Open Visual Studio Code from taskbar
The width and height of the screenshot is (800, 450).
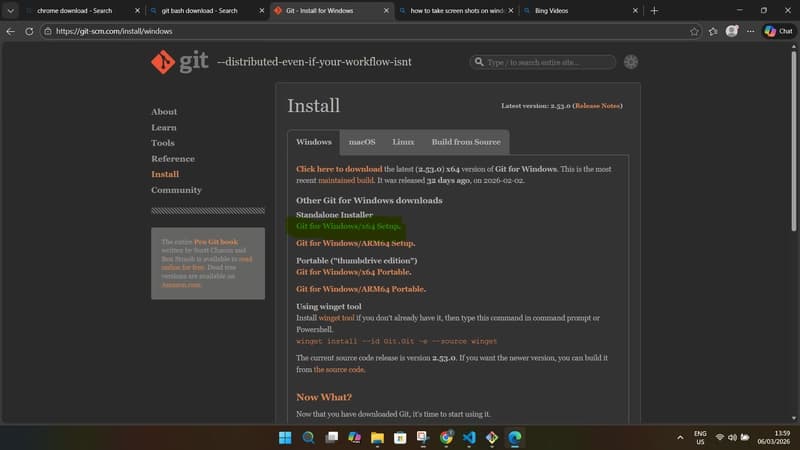point(469,437)
